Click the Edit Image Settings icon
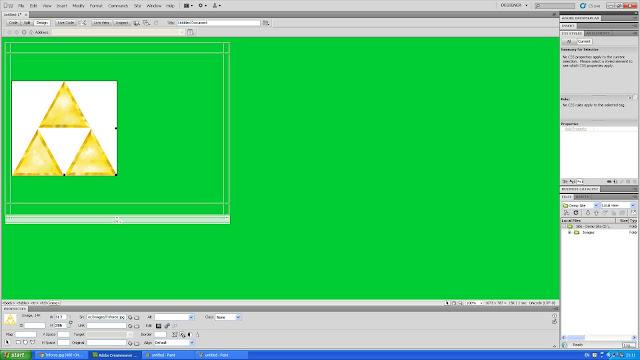Screen dimensions: 640x360 (167, 326)
